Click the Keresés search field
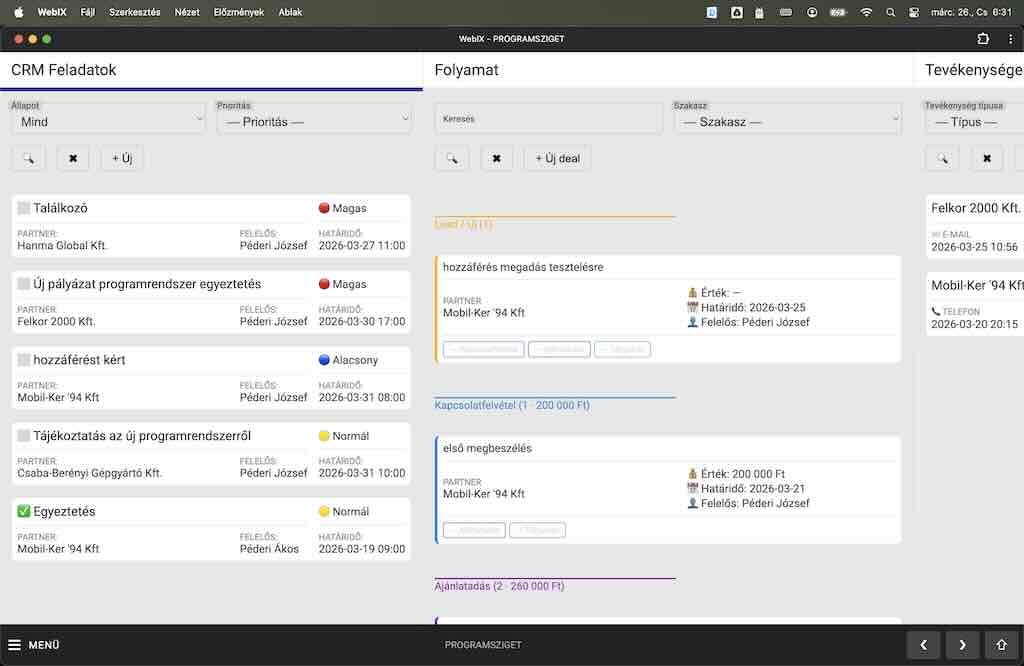Image resolution: width=1024 pixels, height=666 pixels. click(x=548, y=119)
